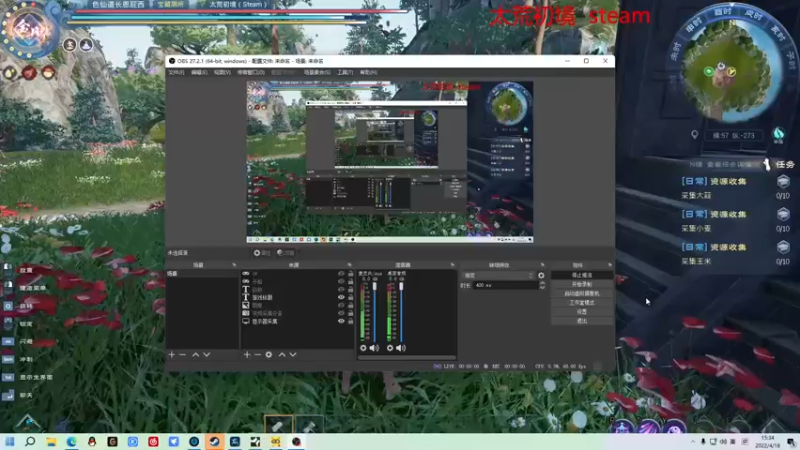Open the 工具(T) menu in OBS
Image resolution: width=800 pixels, height=450 pixels.
point(345,72)
